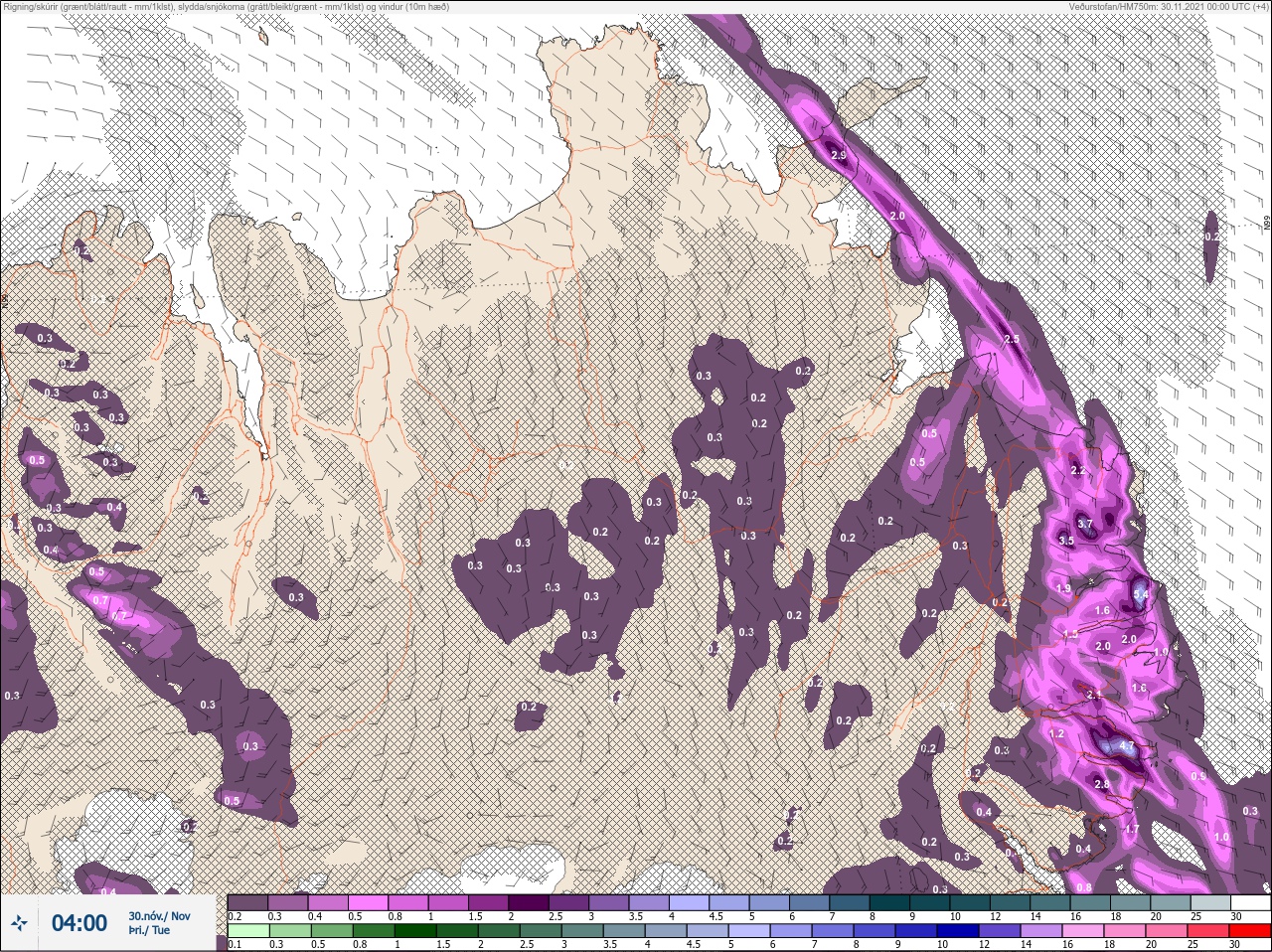
Task: Select the dark purple '2' swatch in upper legend
Action: 529,902
